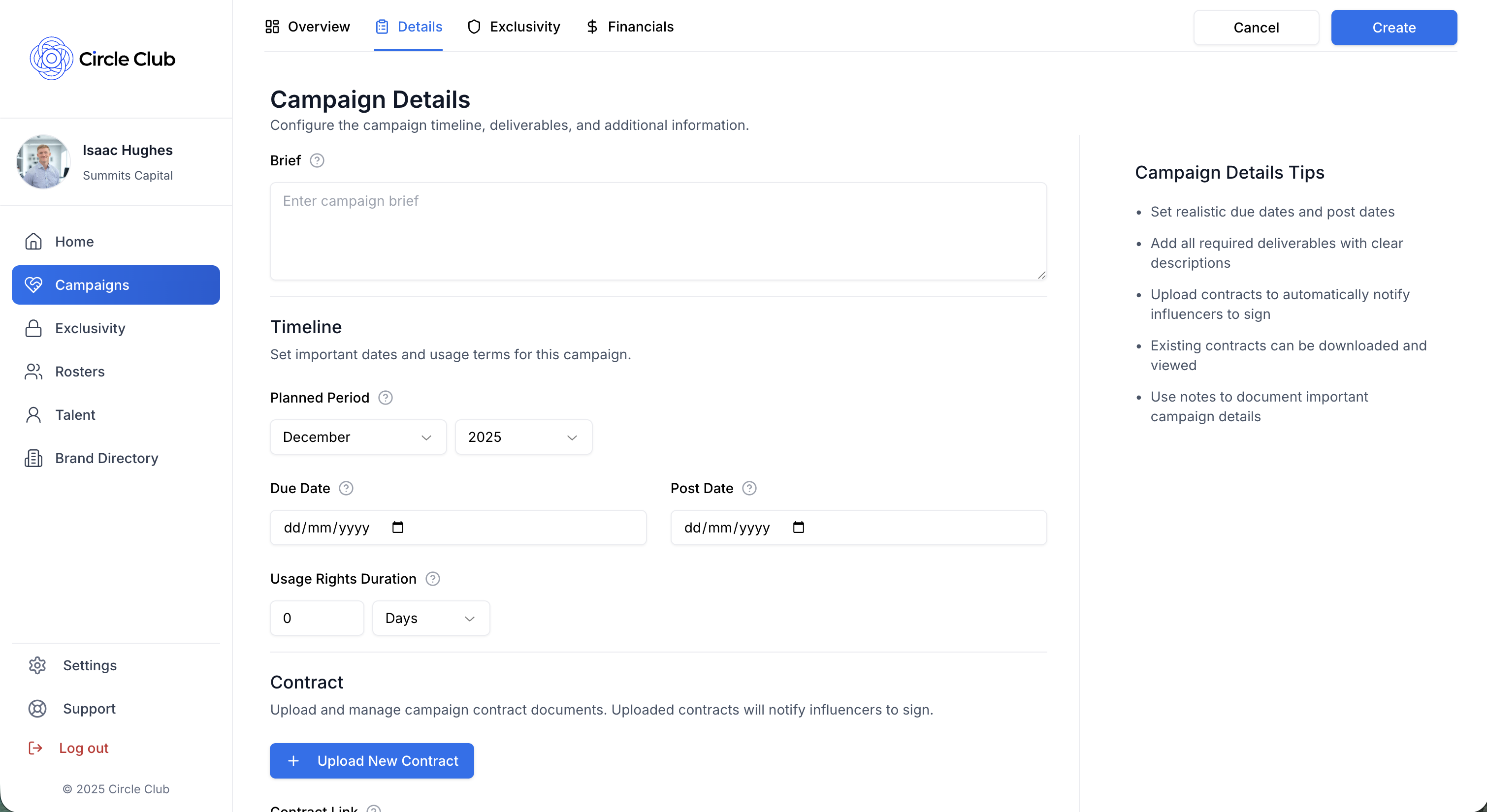1487x812 pixels.
Task: Open the Due Date calendar picker
Action: [398, 527]
